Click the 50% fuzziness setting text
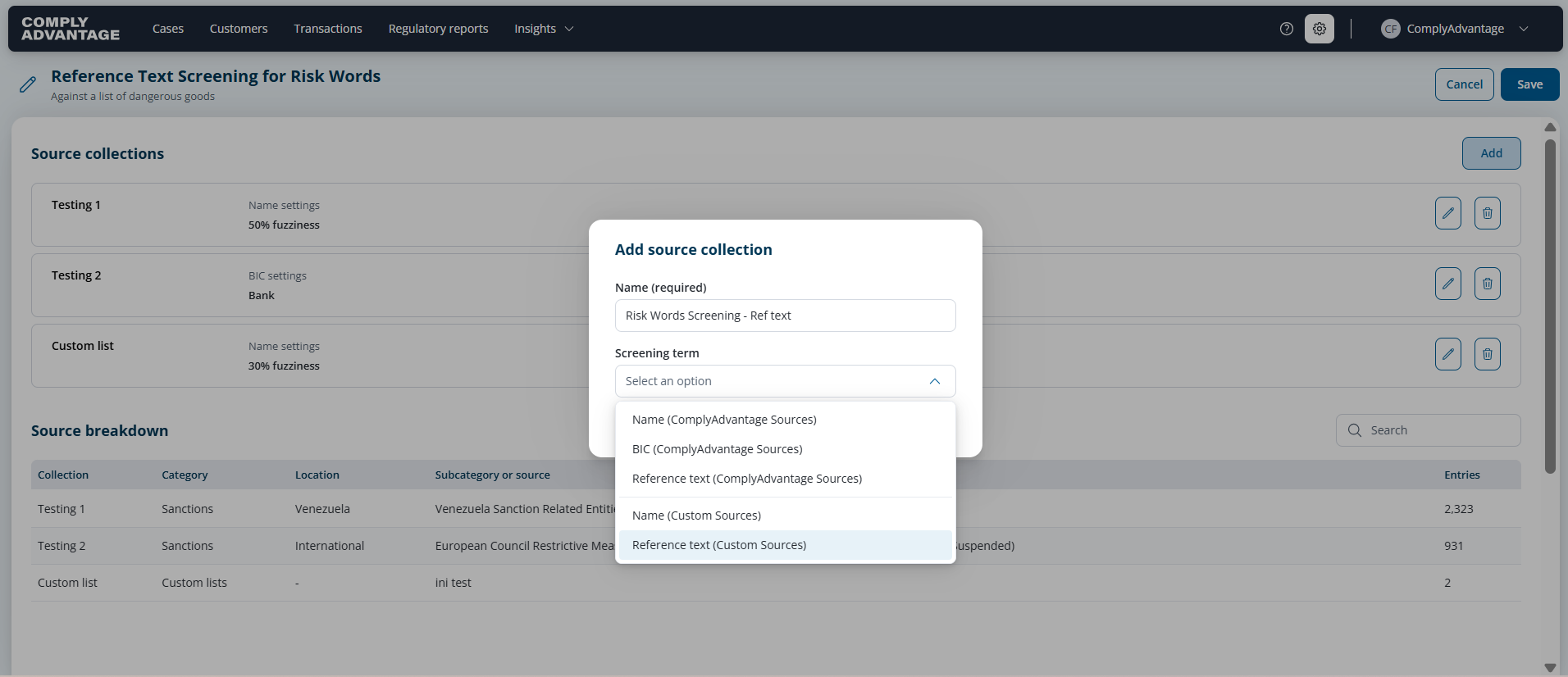This screenshot has height=677, width=1568. coord(285,225)
